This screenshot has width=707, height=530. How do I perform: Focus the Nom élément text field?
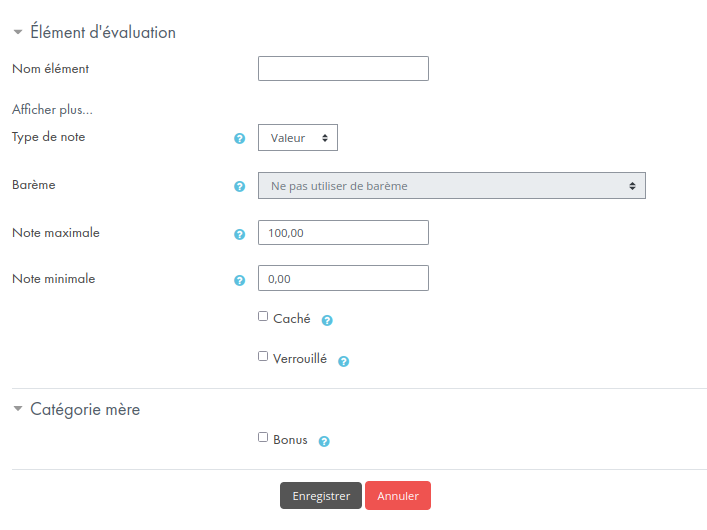(343, 69)
